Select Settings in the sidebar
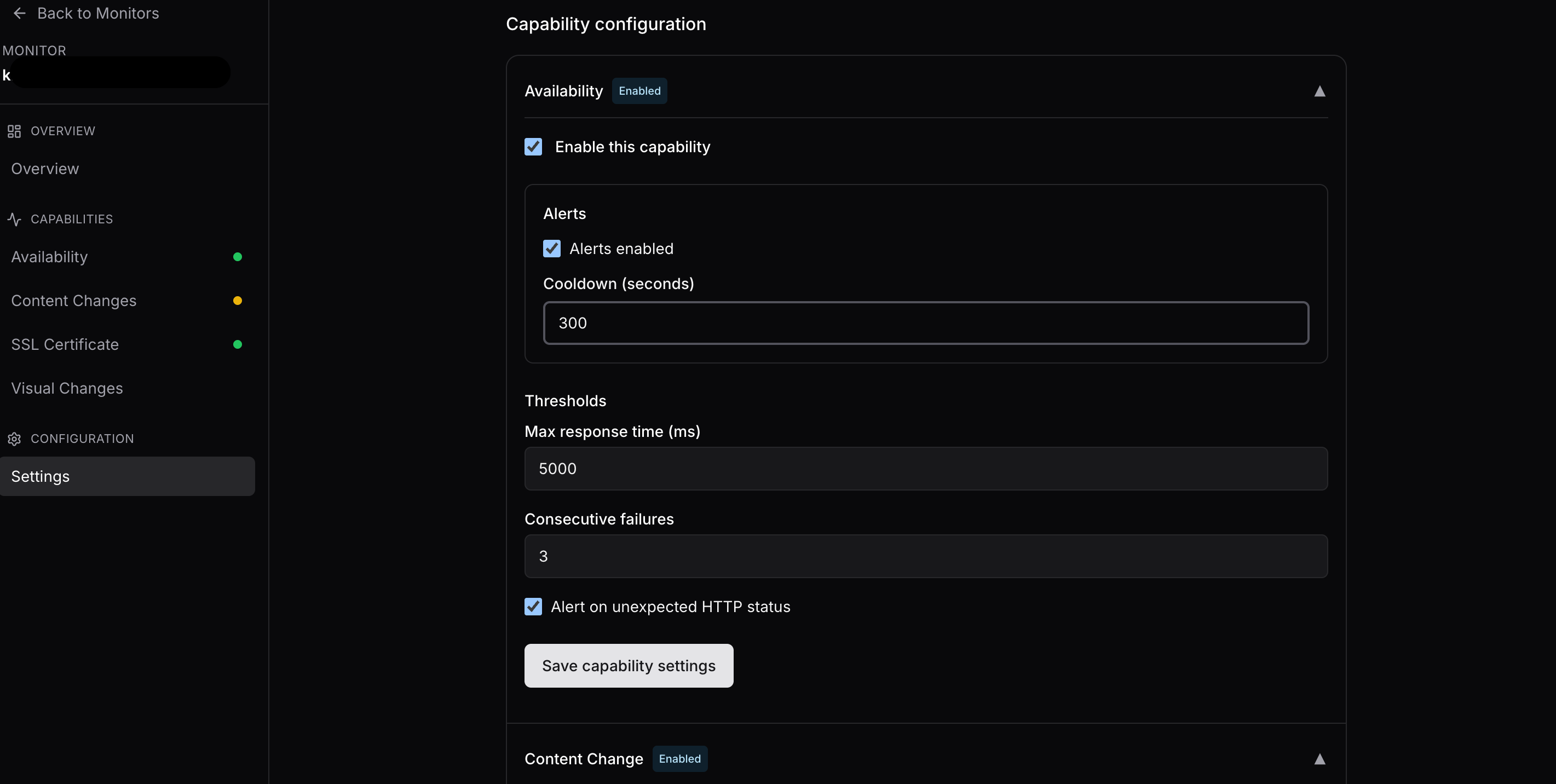The height and width of the screenshot is (784, 1556). (x=40, y=476)
